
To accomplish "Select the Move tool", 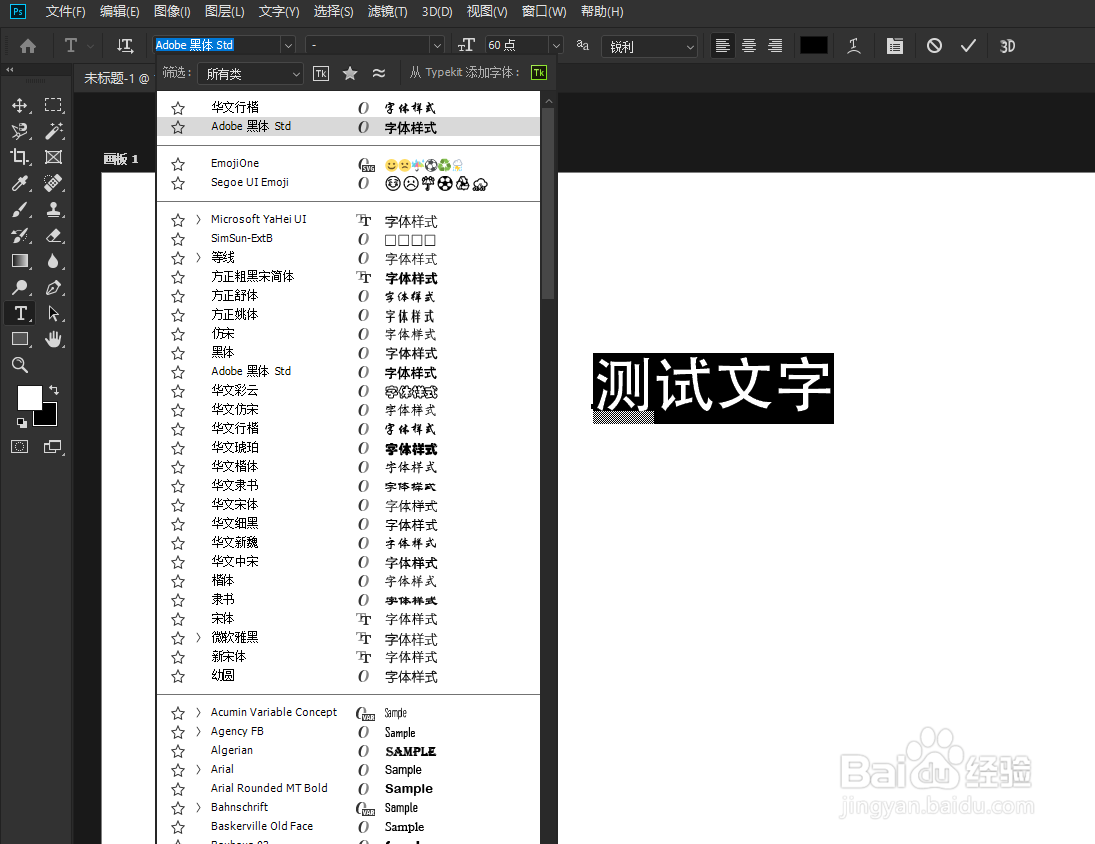I will click(20, 104).
